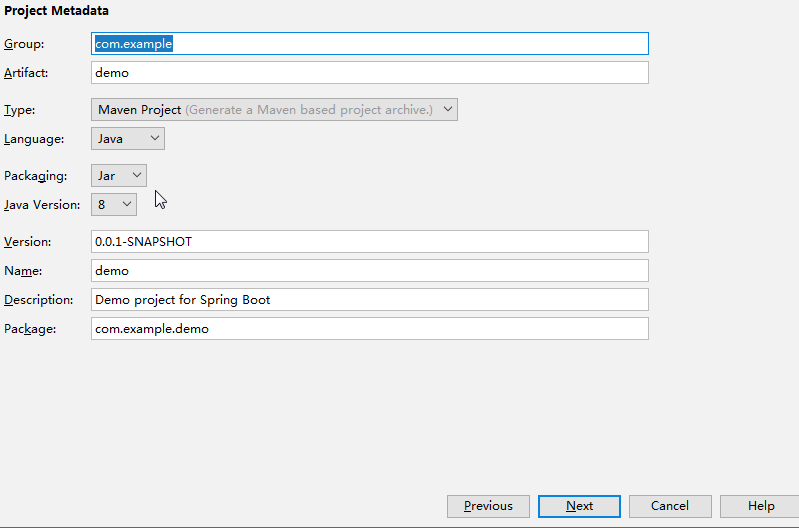Open Help for this dialog
This screenshot has height=528, width=799.
tap(761, 506)
